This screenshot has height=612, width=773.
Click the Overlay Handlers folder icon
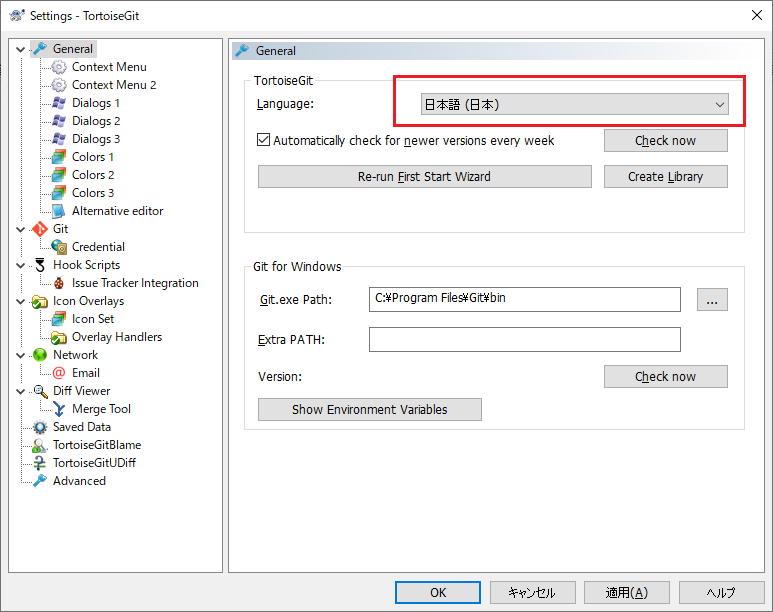click(x=59, y=337)
